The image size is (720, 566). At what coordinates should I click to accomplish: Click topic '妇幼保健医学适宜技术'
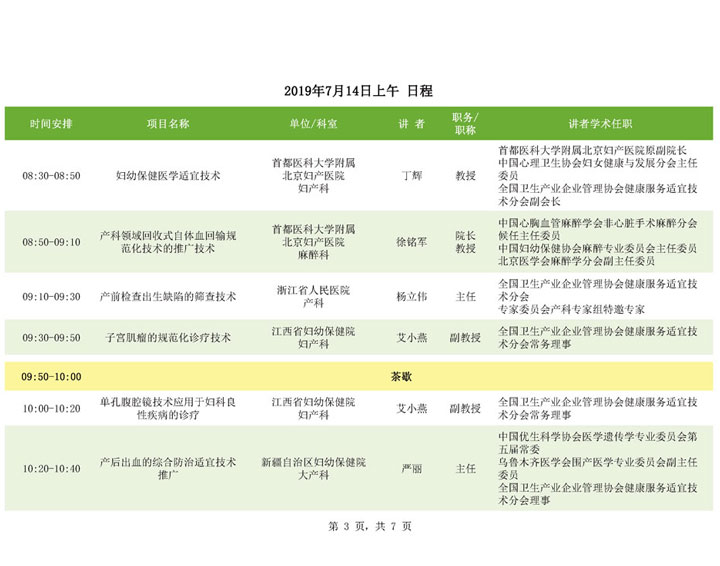pyautogui.click(x=168, y=176)
